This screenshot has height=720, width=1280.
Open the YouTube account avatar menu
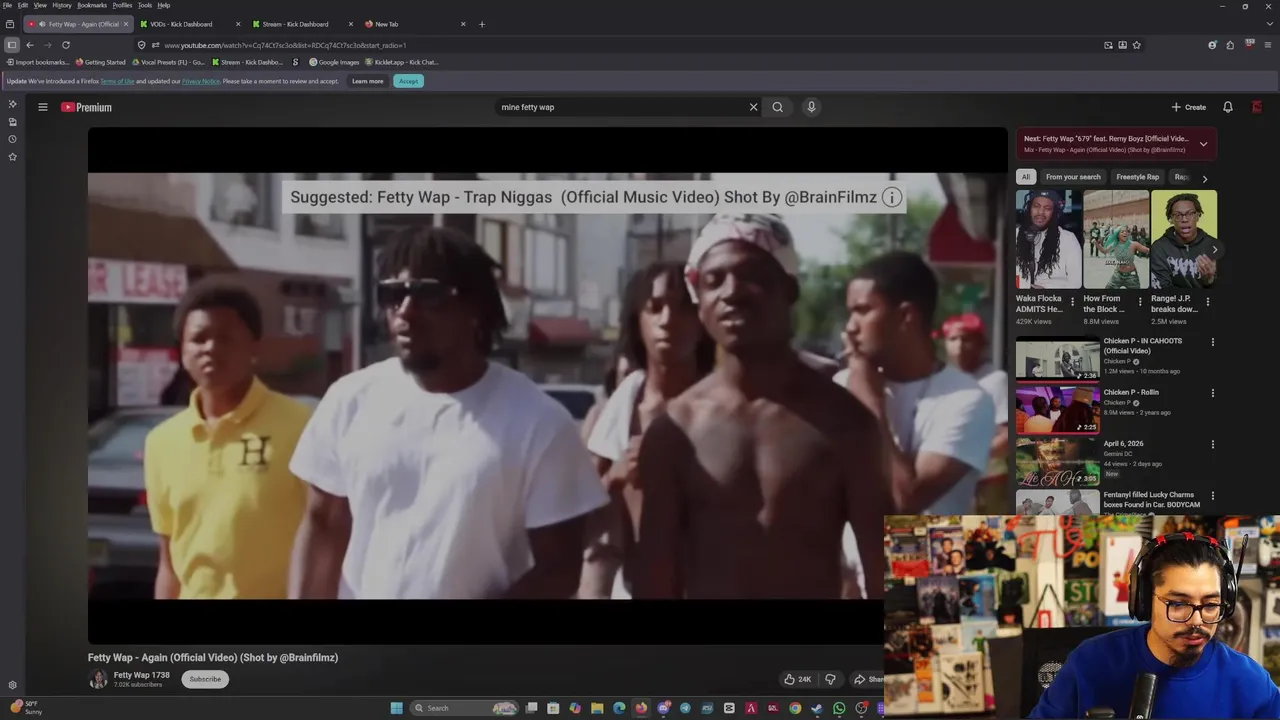tap(1257, 107)
